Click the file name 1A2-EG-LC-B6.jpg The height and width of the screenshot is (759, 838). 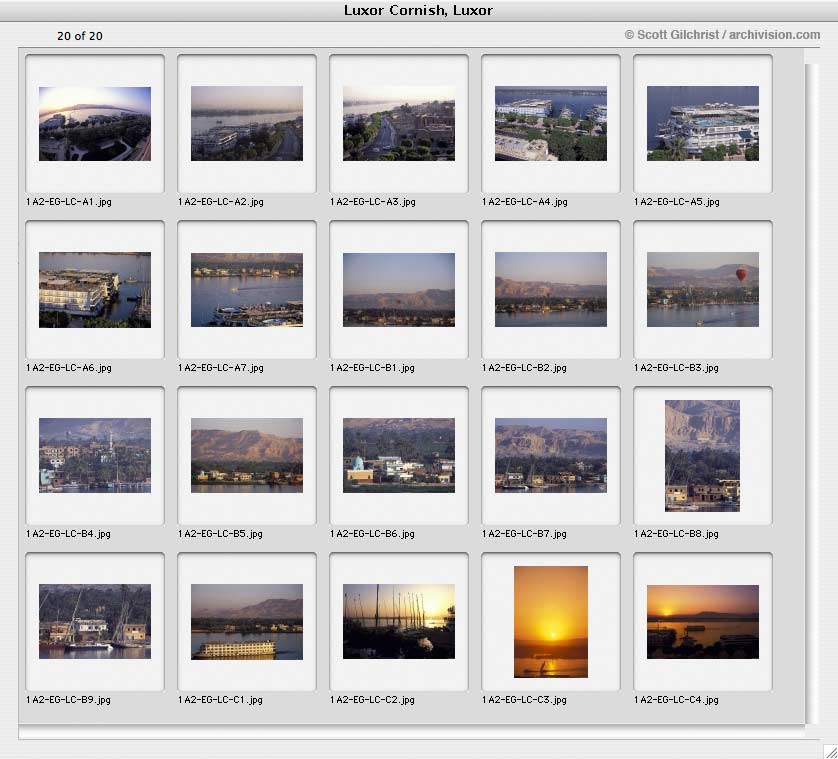click(x=373, y=534)
